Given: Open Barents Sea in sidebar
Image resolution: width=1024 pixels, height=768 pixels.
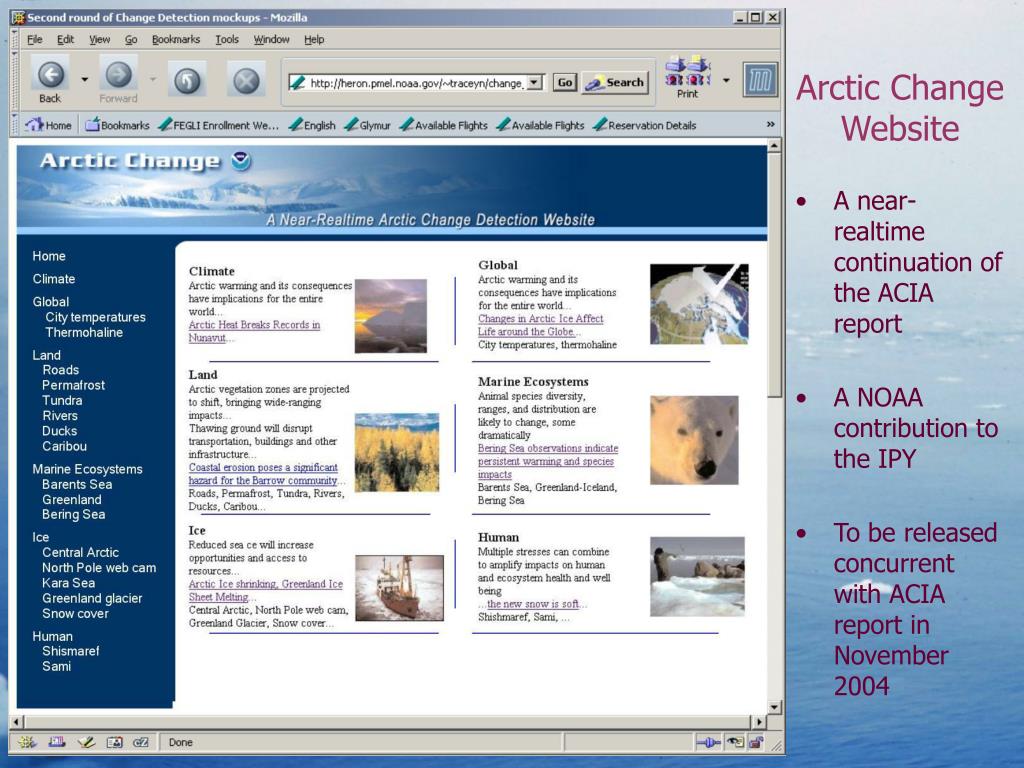Looking at the screenshot, I should [x=77, y=485].
